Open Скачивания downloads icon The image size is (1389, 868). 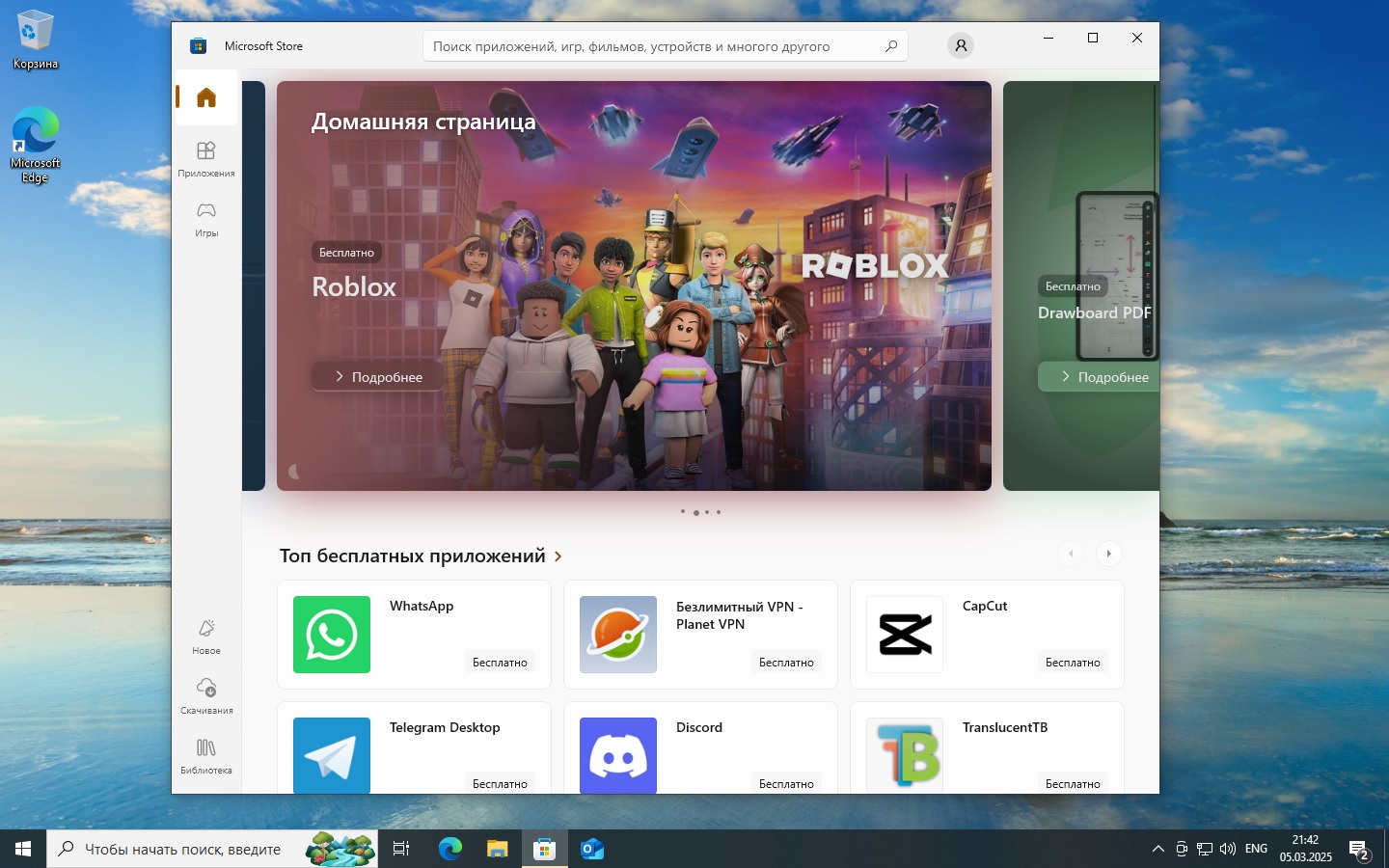(x=205, y=695)
